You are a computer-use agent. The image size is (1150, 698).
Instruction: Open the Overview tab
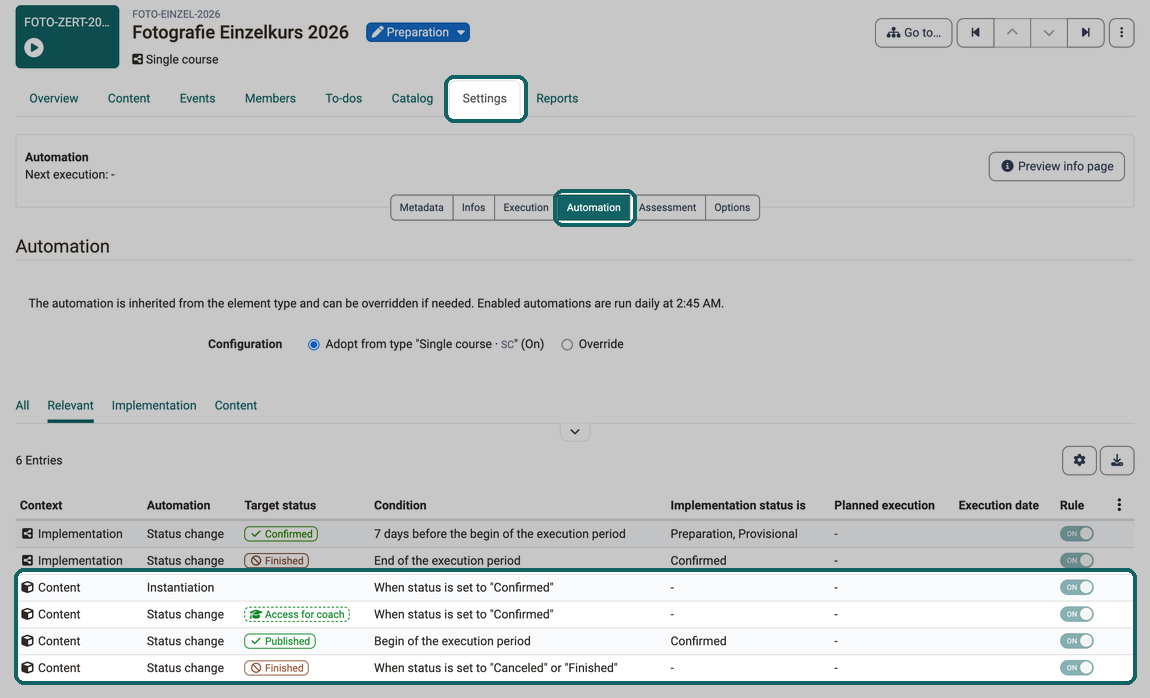(54, 98)
